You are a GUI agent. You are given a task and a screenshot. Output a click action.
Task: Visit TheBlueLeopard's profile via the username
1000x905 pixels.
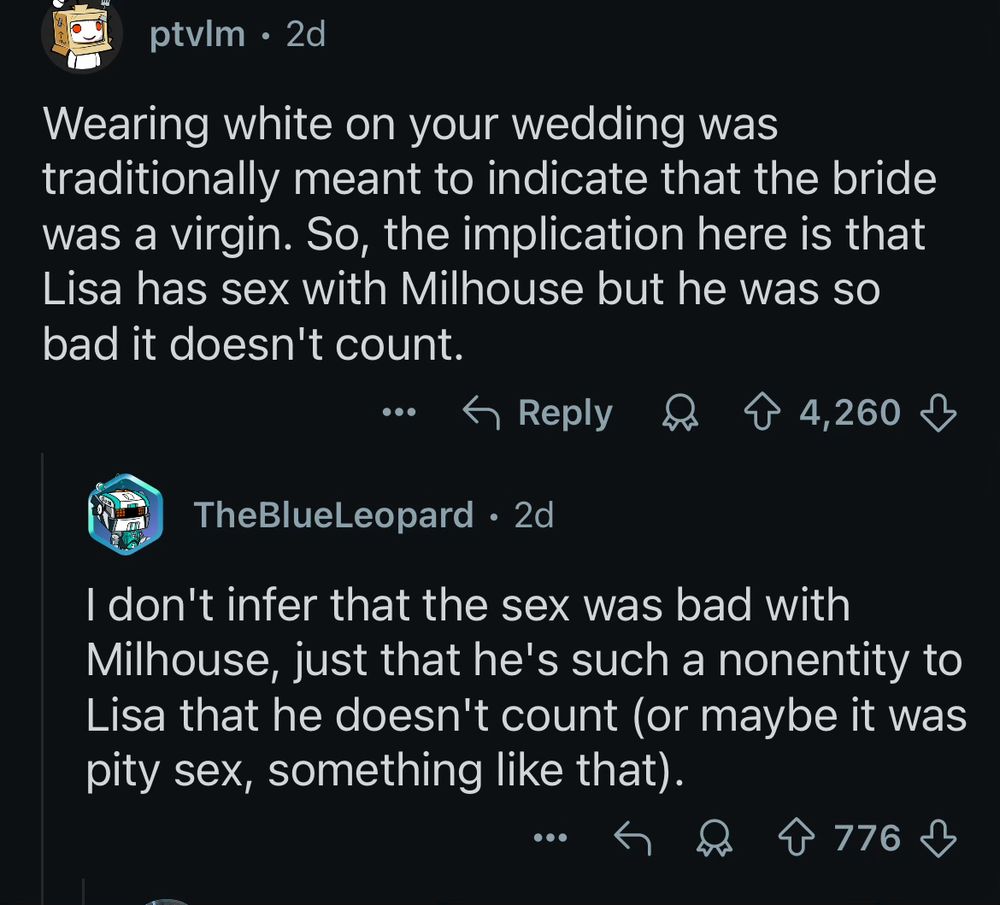[333, 515]
